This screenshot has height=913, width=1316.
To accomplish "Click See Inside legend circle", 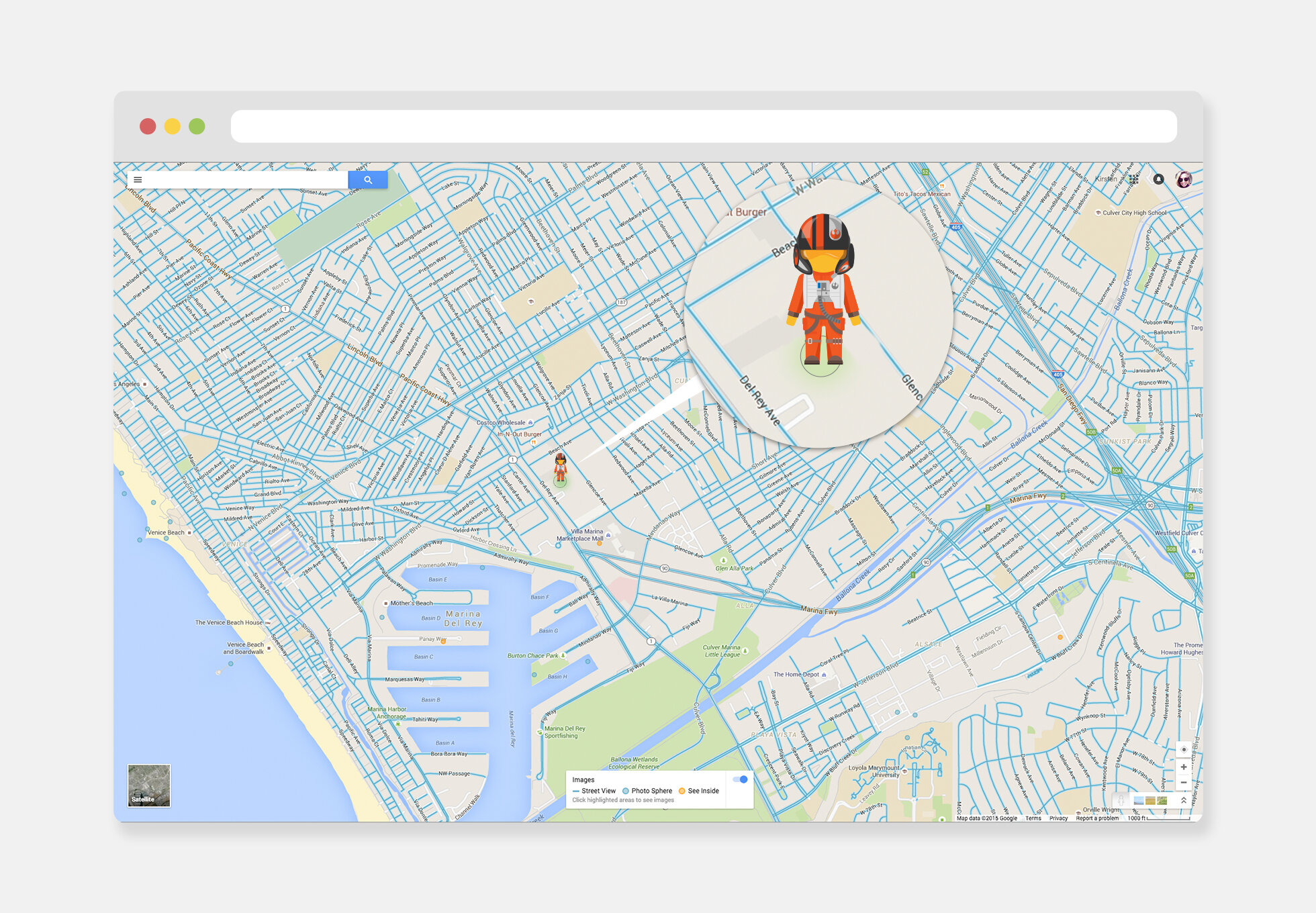I will click(x=682, y=791).
